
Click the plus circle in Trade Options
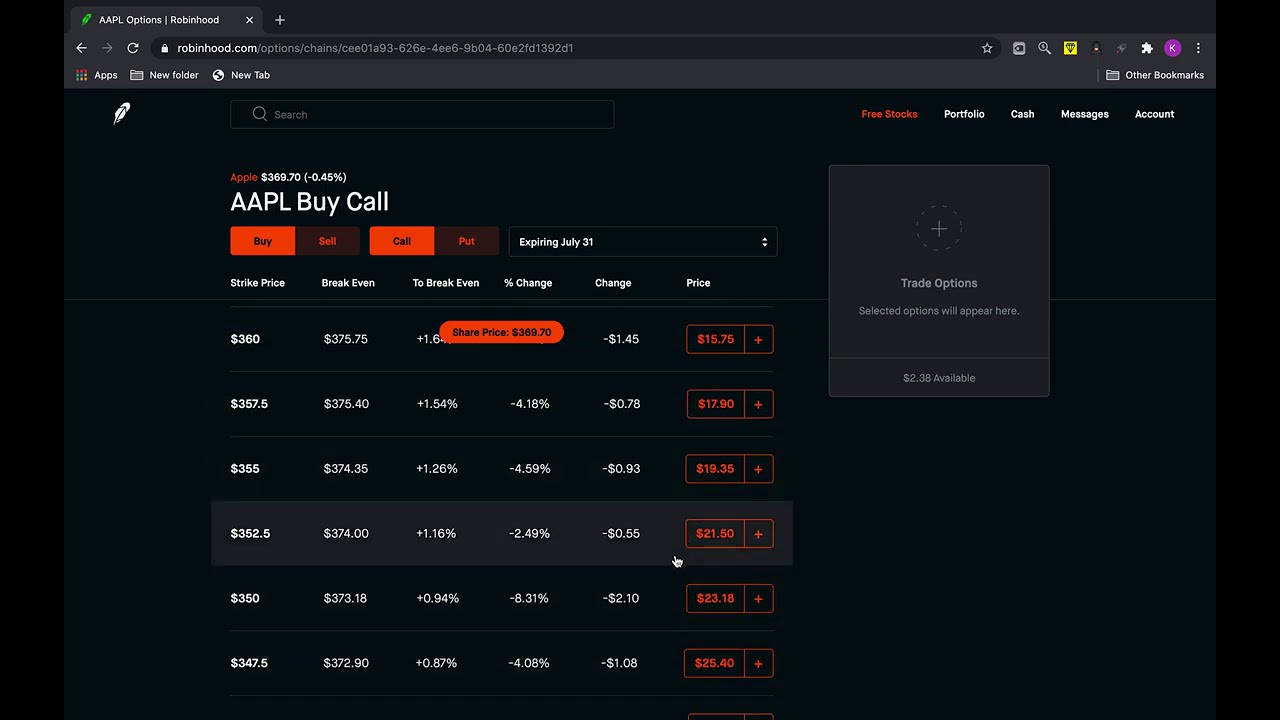coord(939,229)
